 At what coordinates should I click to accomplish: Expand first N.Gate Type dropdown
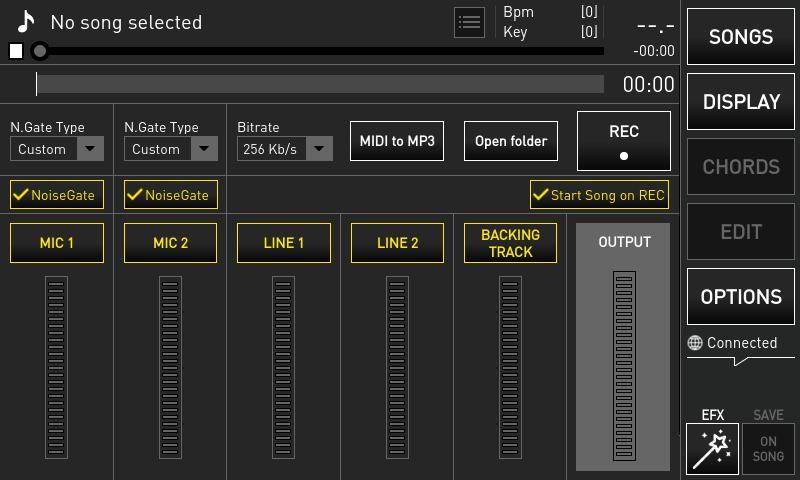(x=57, y=149)
